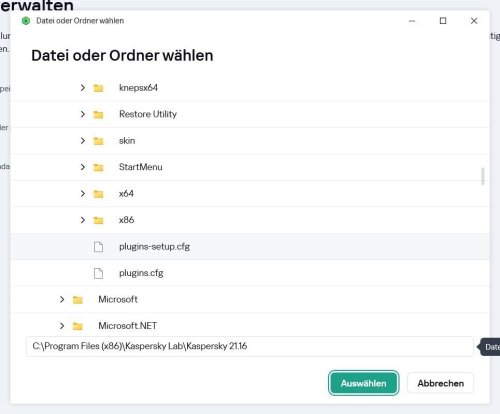Click the Restore Utility folder icon
The image size is (500, 414).
coord(98,114)
